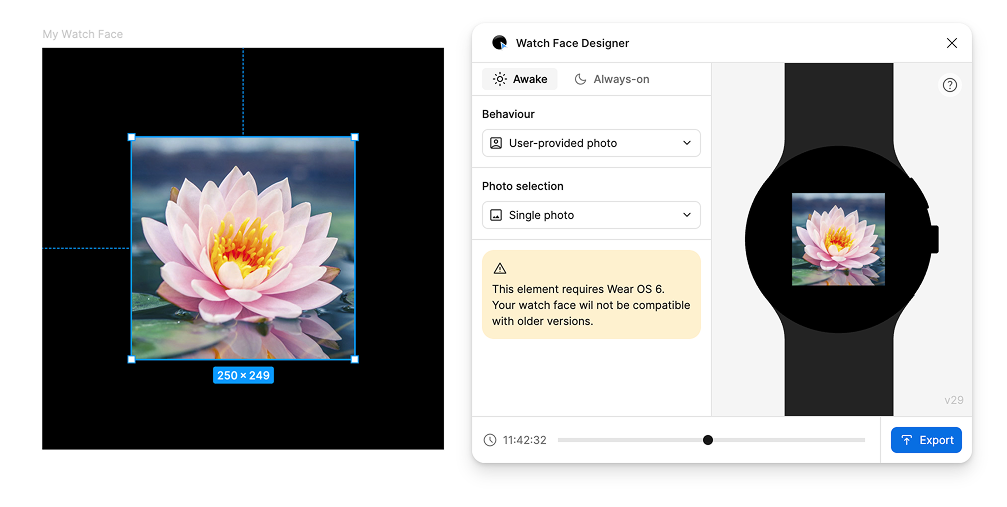The height and width of the screenshot is (507, 1007).
Task: Click the top-left selection handle
Action: 131,137
